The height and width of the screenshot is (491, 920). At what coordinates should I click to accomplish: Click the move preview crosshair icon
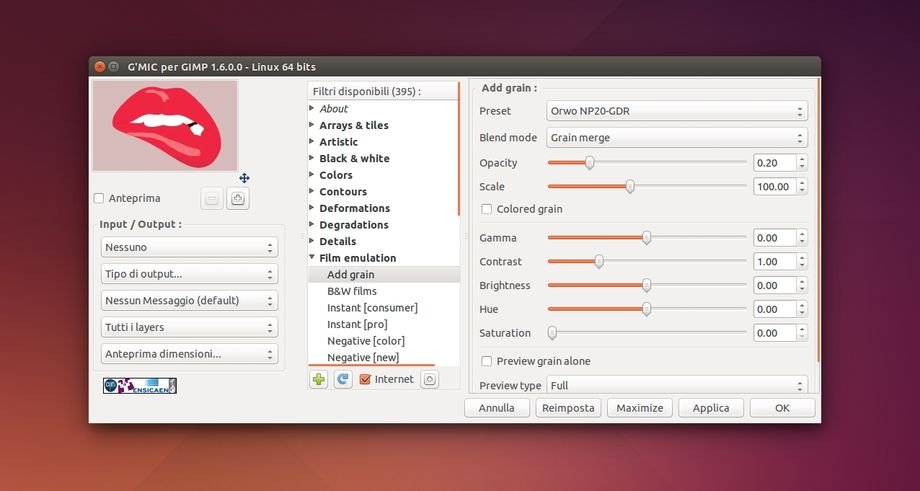(244, 178)
